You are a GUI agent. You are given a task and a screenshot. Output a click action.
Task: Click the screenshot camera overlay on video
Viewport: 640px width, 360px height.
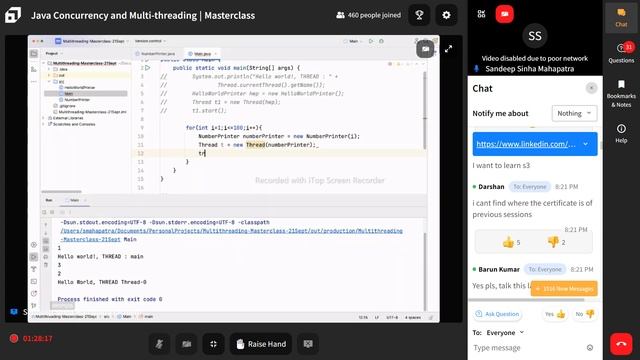click(x=425, y=49)
